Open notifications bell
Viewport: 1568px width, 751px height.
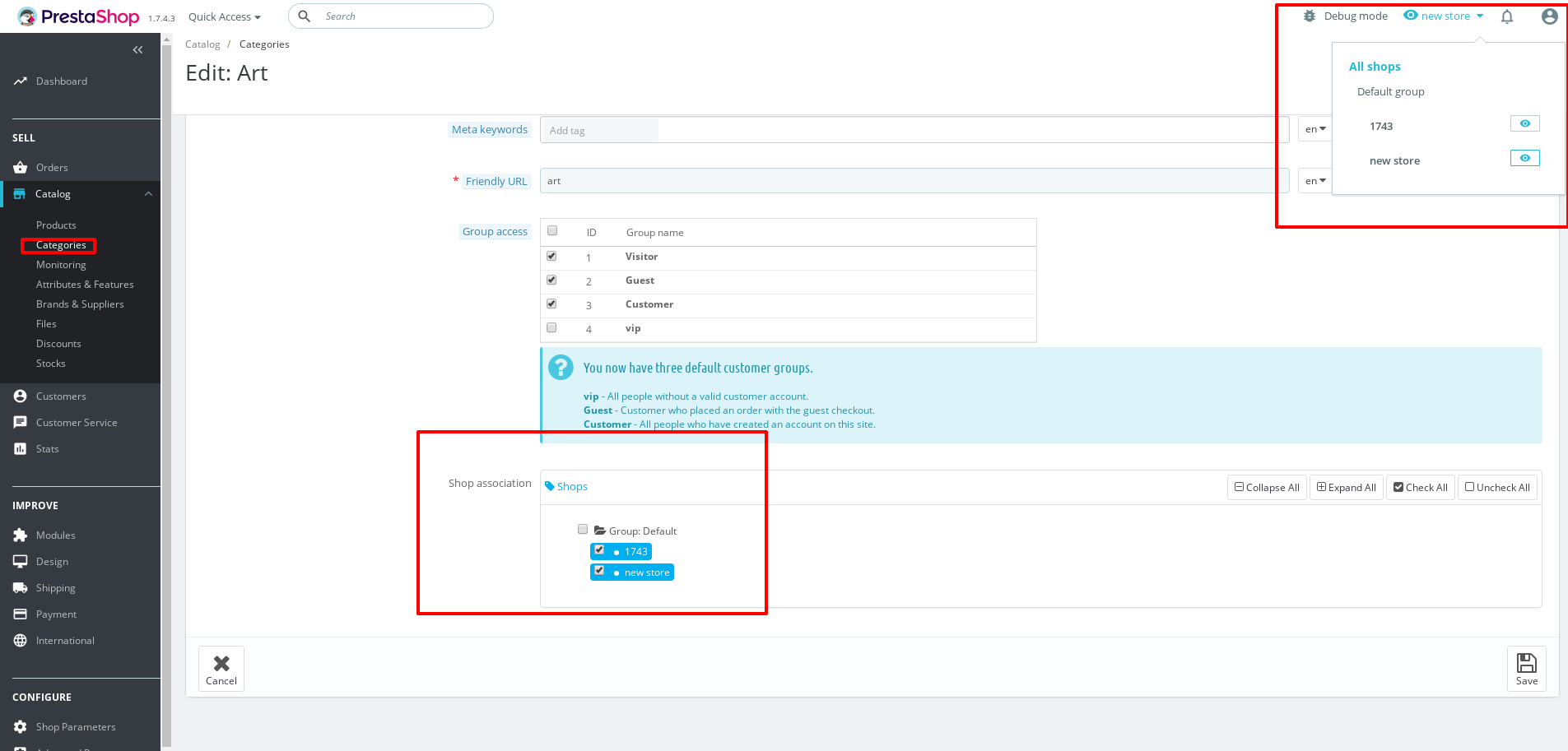[x=1507, y=16]
